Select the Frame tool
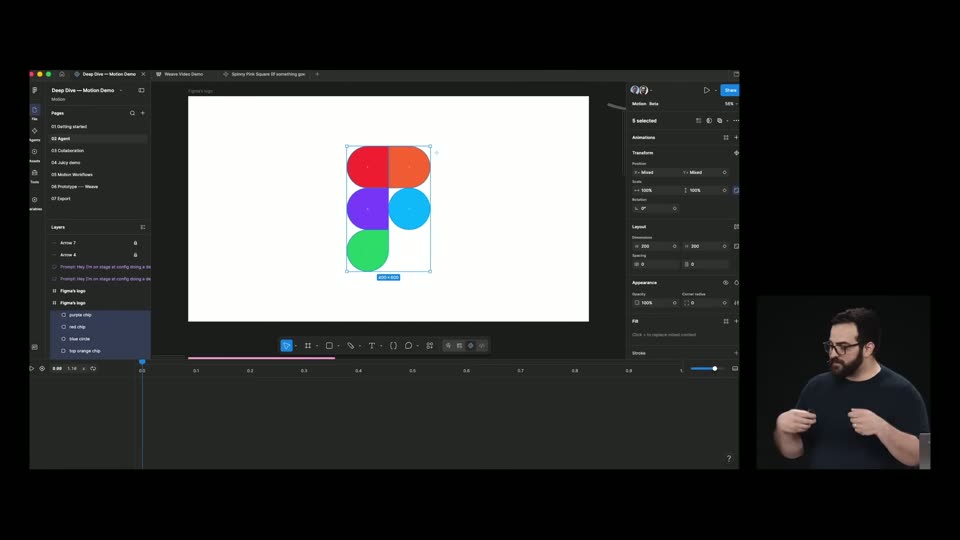 [308, 346]
